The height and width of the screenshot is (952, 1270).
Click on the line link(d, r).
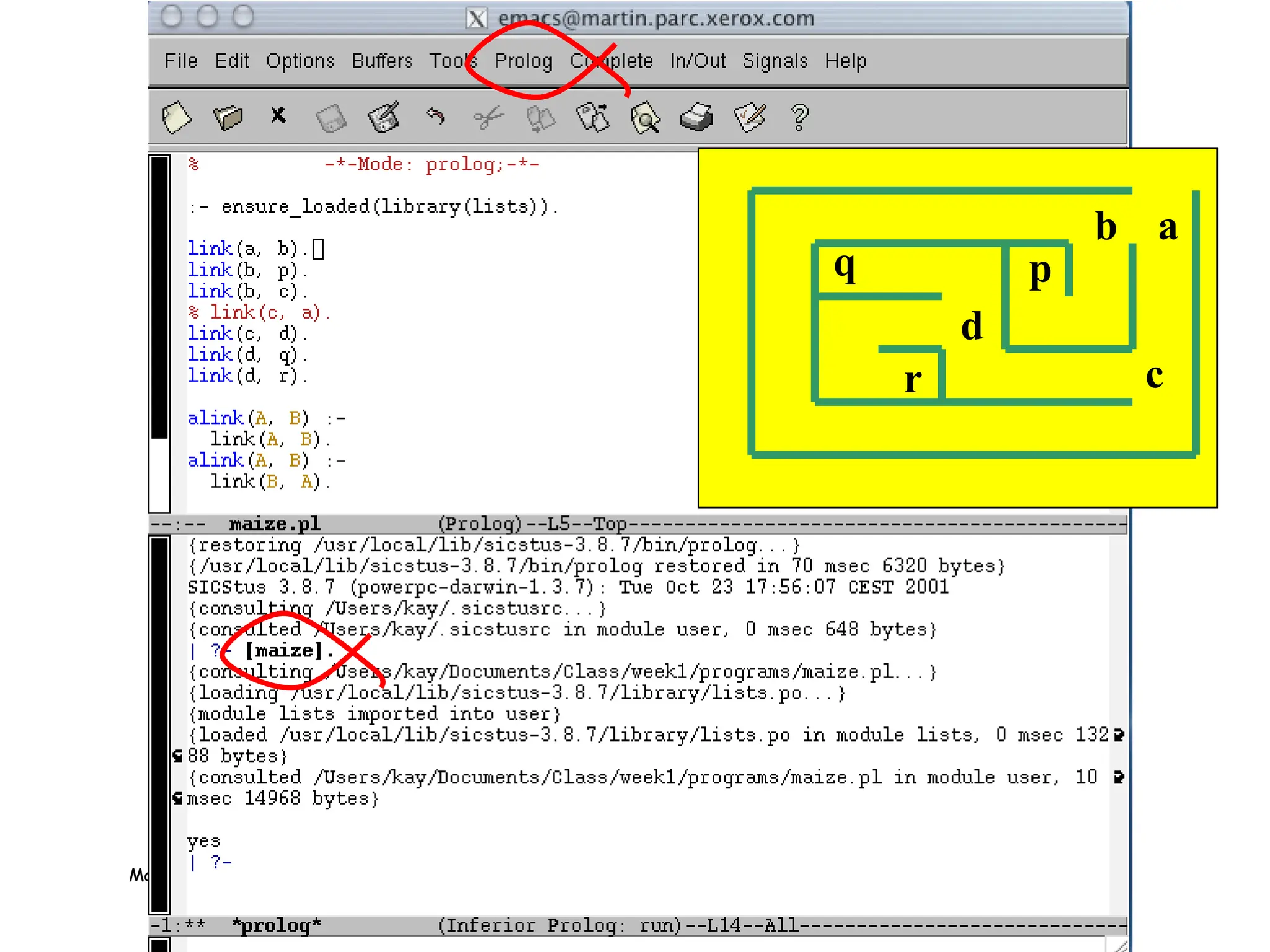(248, 376)
